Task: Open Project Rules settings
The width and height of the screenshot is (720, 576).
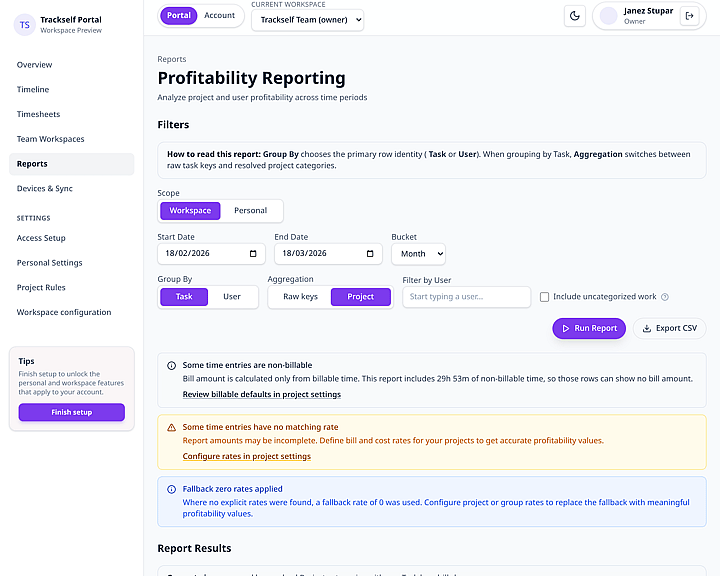Action: [x=41, y=288]
